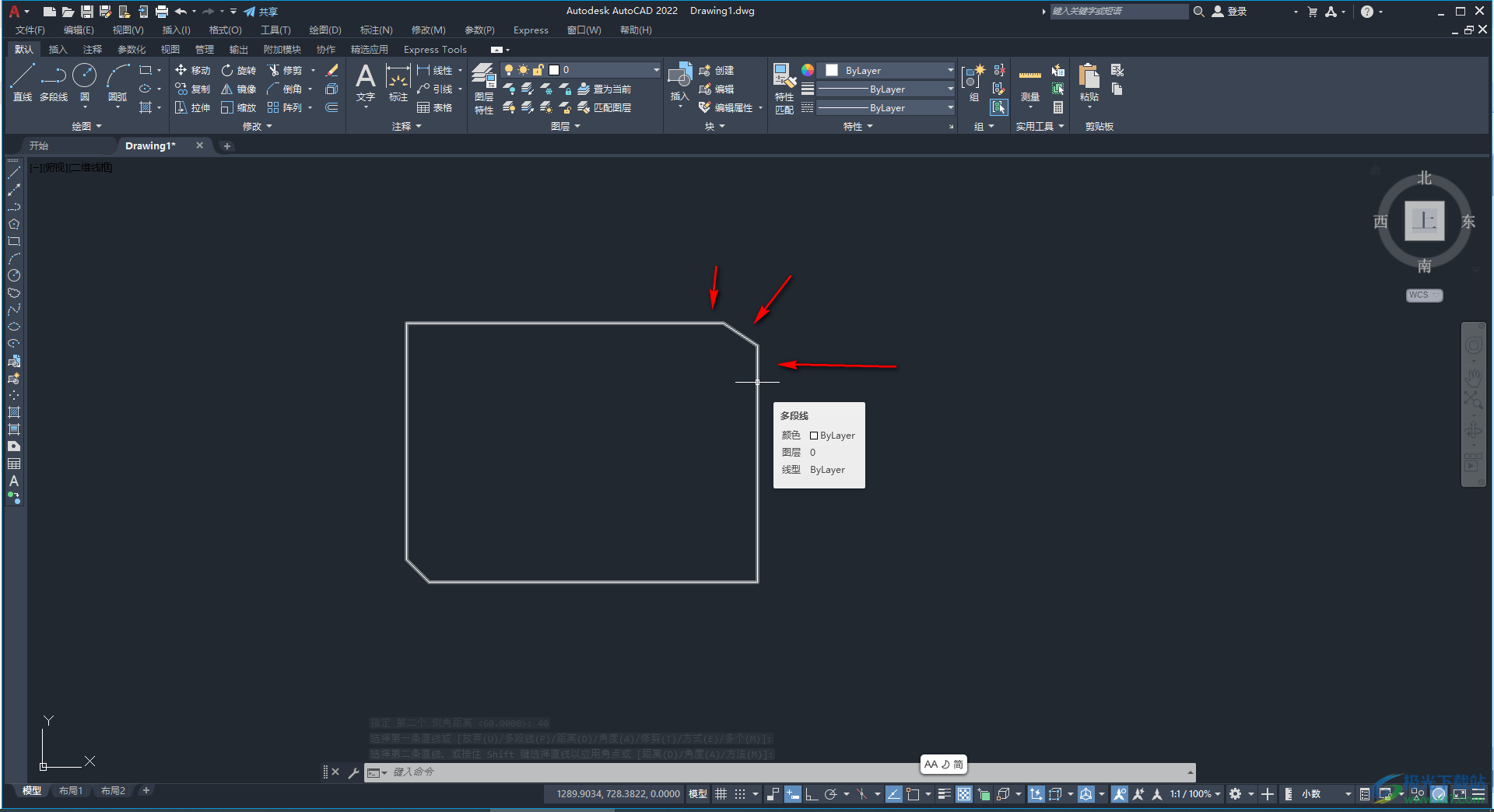
Task: Click 创建 (Create block) button
Action: 717,70
